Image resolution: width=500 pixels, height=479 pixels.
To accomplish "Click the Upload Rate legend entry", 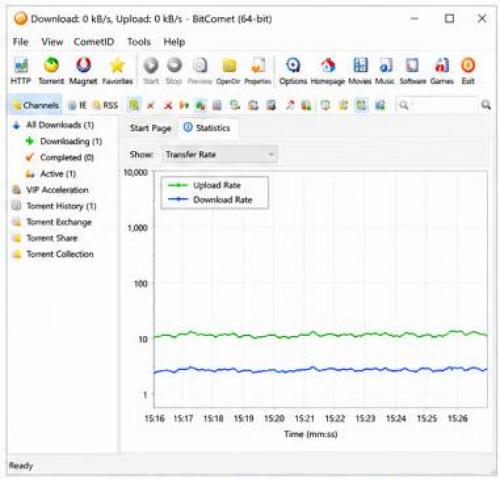I will click(x=204, y=185).
